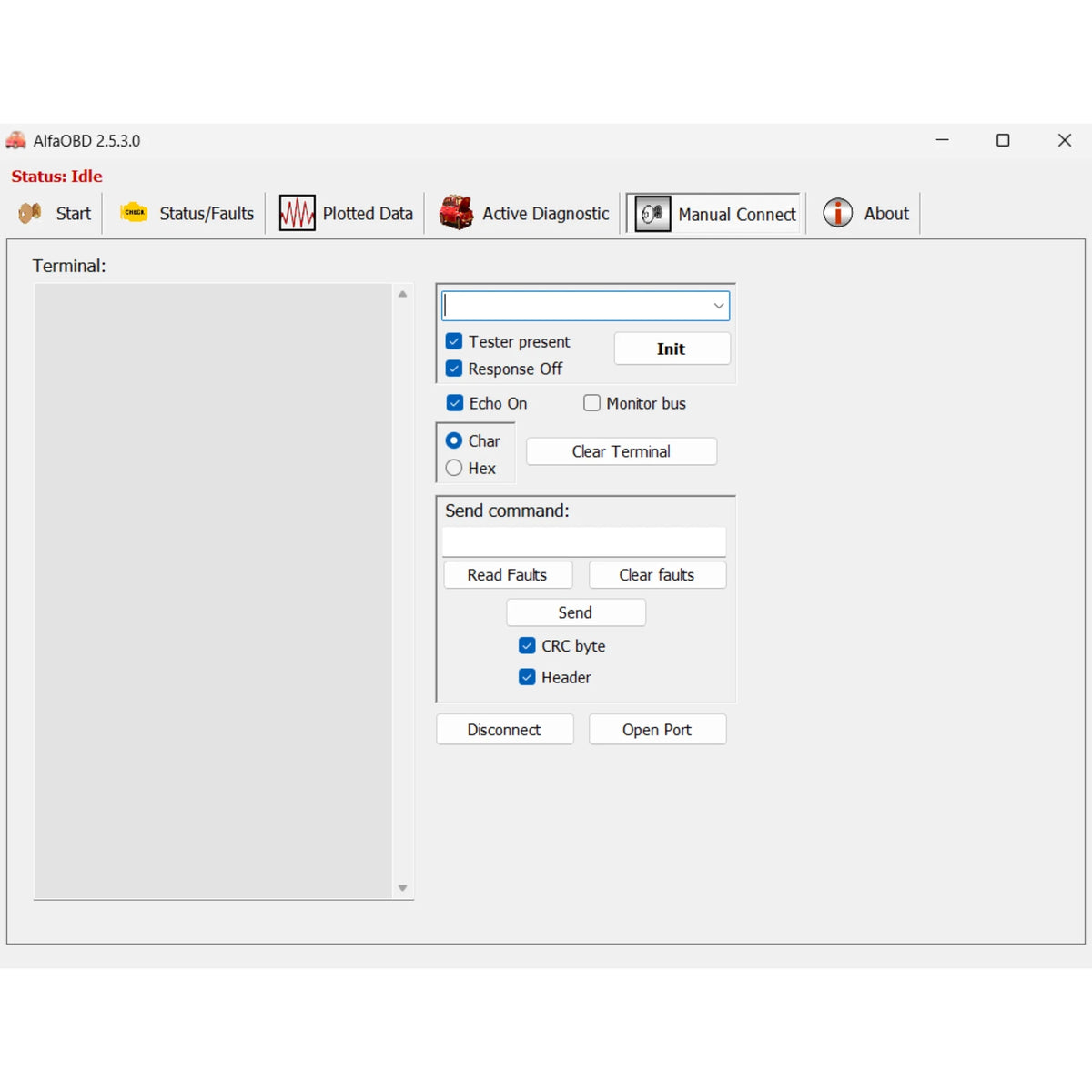Uncheck the Tester present checkbox

(x=453, y=340)
